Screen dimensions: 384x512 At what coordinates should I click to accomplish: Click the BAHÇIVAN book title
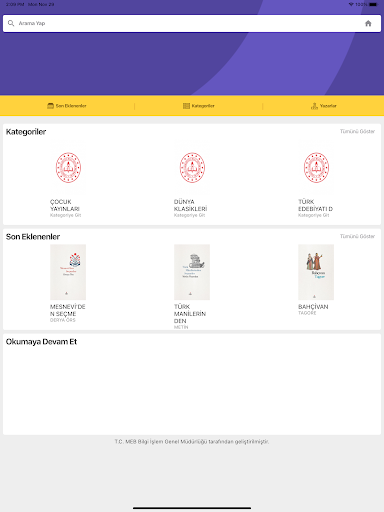click(x=313, y=307)
